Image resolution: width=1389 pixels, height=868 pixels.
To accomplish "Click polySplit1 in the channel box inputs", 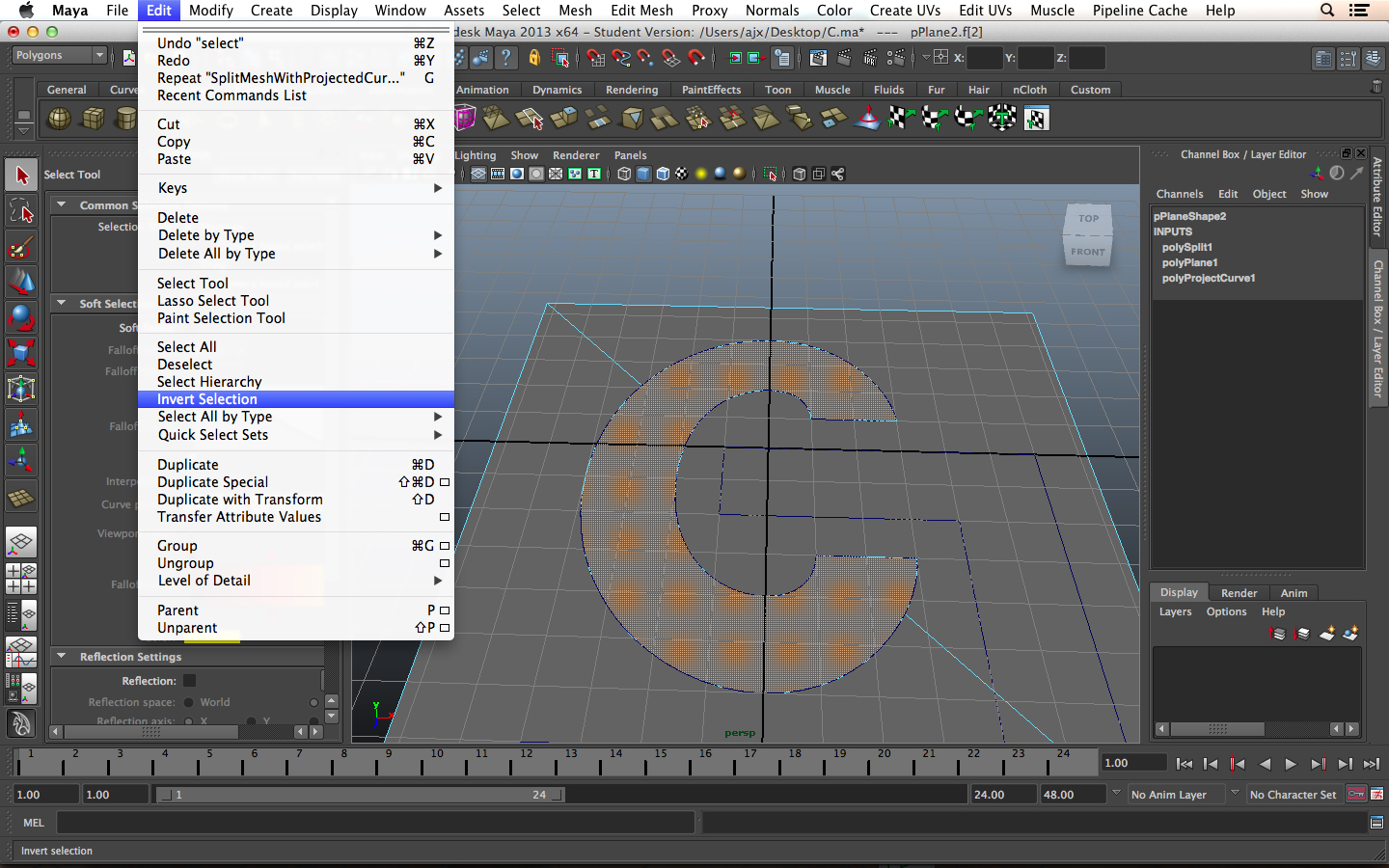I will (x=1186, y=247).
